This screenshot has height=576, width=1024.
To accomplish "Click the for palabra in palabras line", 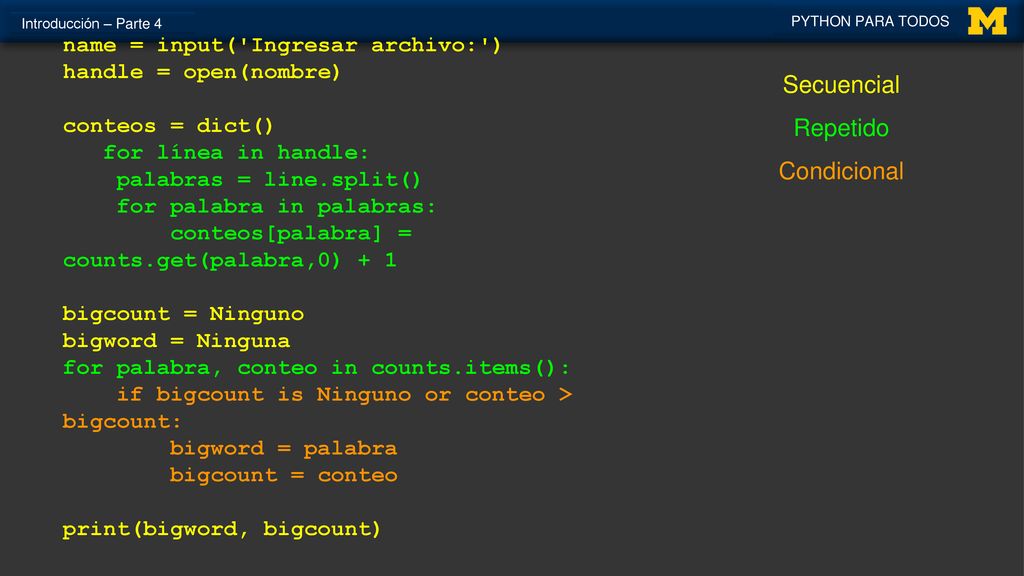I will point(276,206).
